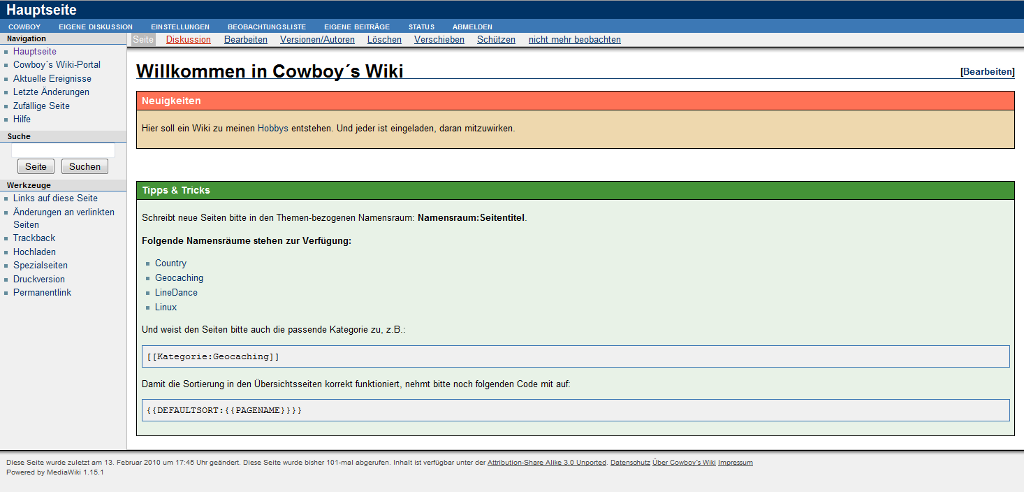Focus the Suche search input field
Screen dimensions: 1024x492
point(63,150)
